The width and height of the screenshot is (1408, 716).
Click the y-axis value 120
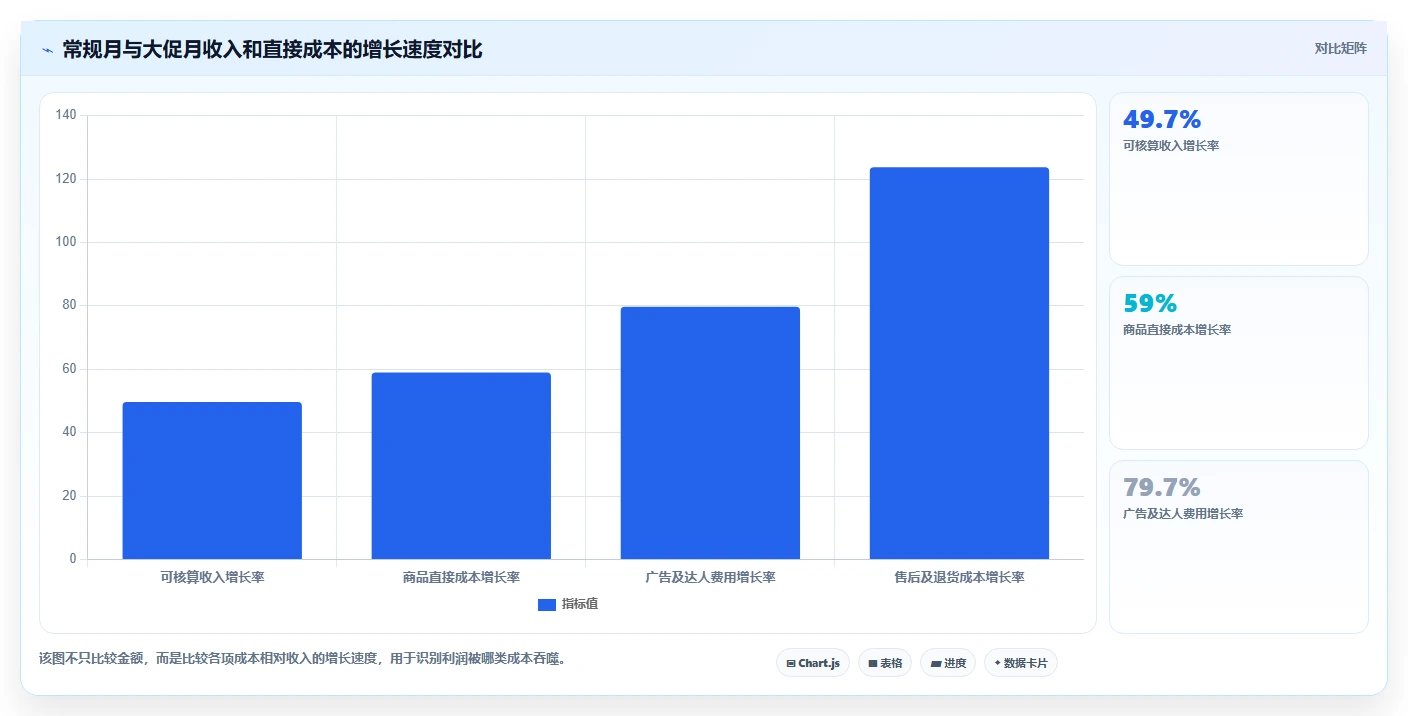point(66,179)
